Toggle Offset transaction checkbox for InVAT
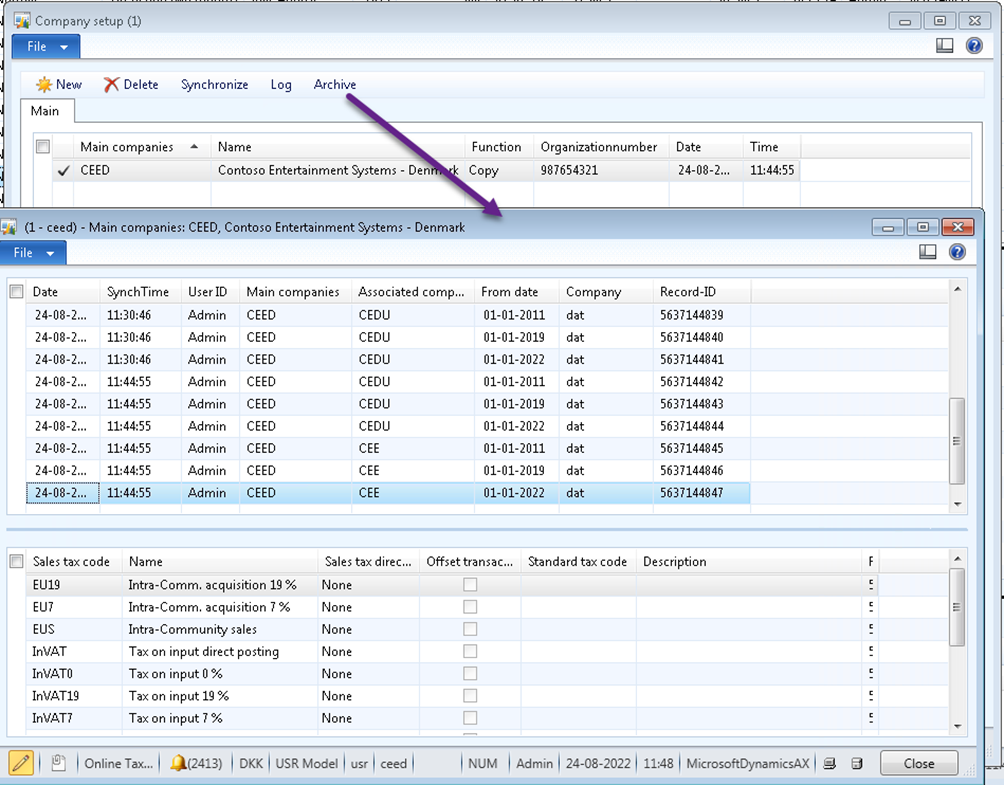This screenshot has width=1004, height=785. point(470,651)
